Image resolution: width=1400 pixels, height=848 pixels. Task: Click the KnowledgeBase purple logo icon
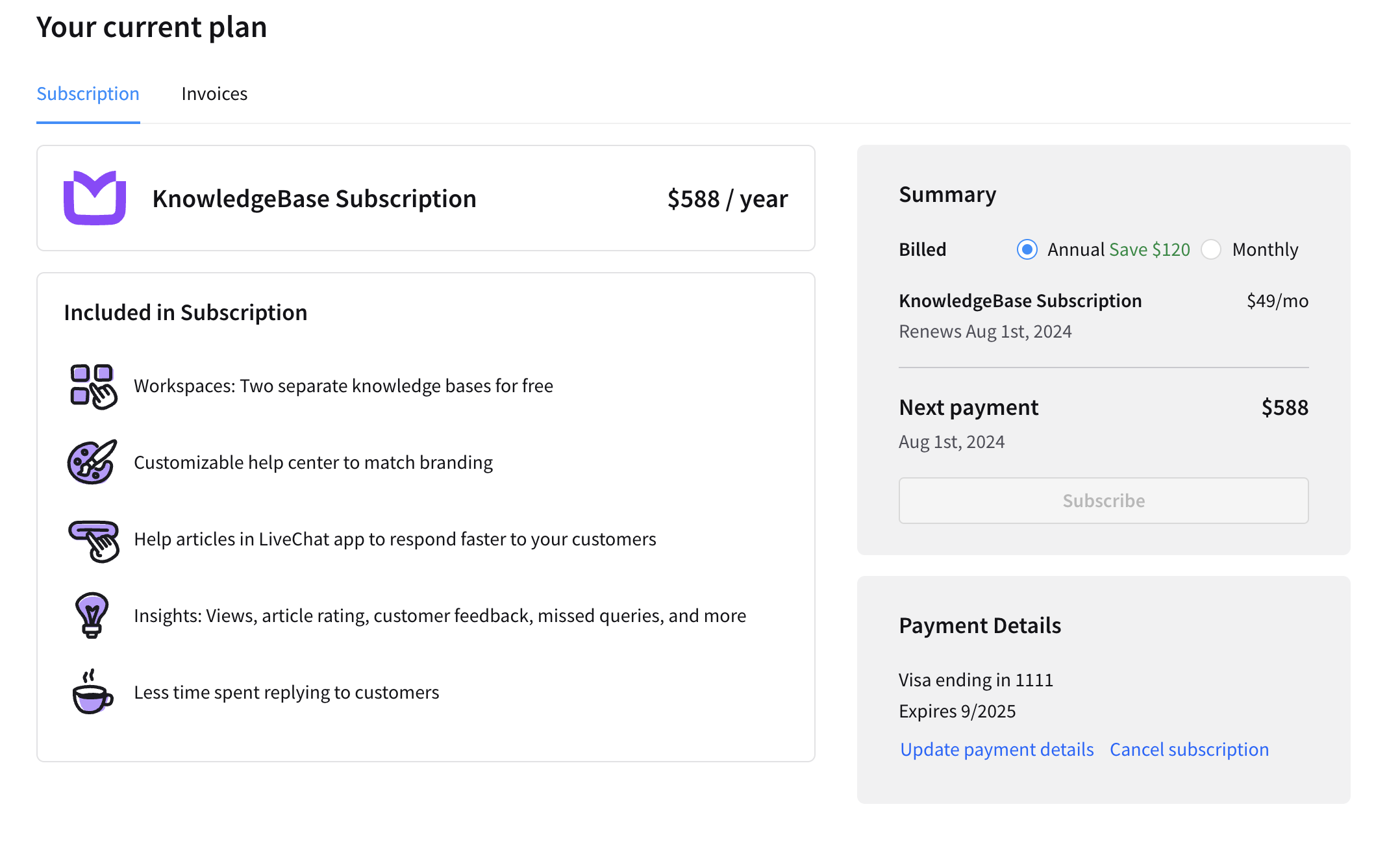click(95, 198)
